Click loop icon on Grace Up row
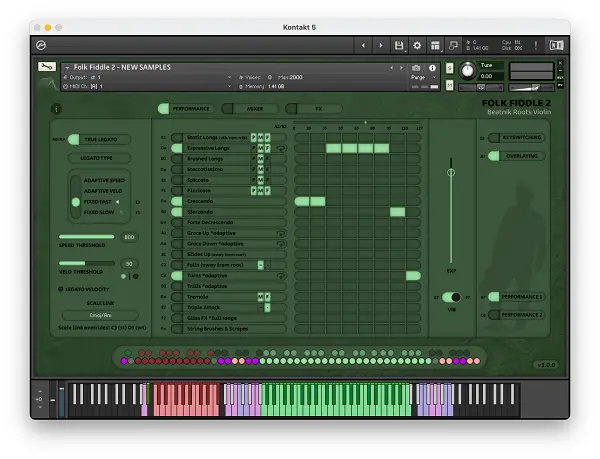 coord(280,233)
